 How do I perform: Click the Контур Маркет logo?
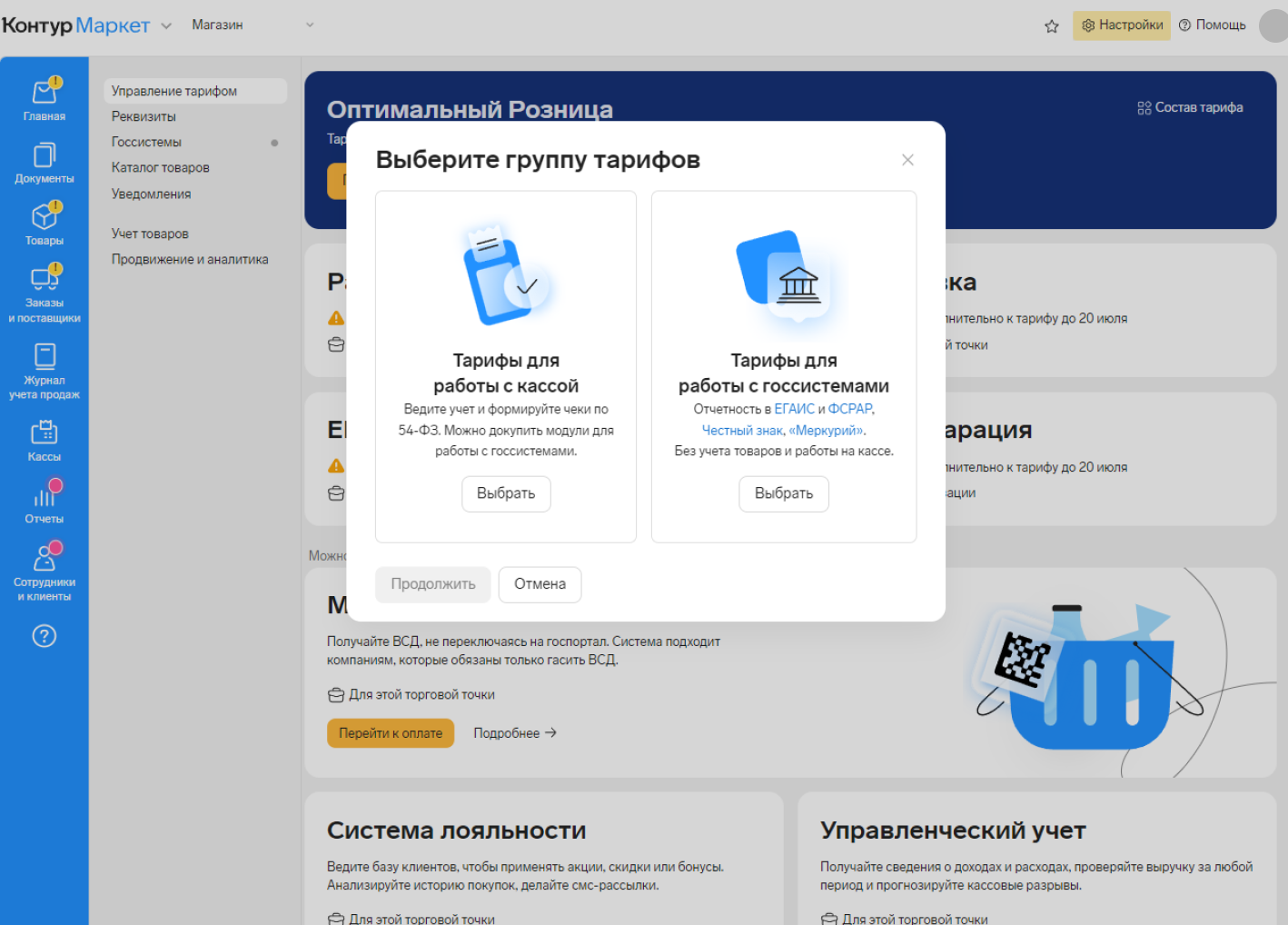76,25
